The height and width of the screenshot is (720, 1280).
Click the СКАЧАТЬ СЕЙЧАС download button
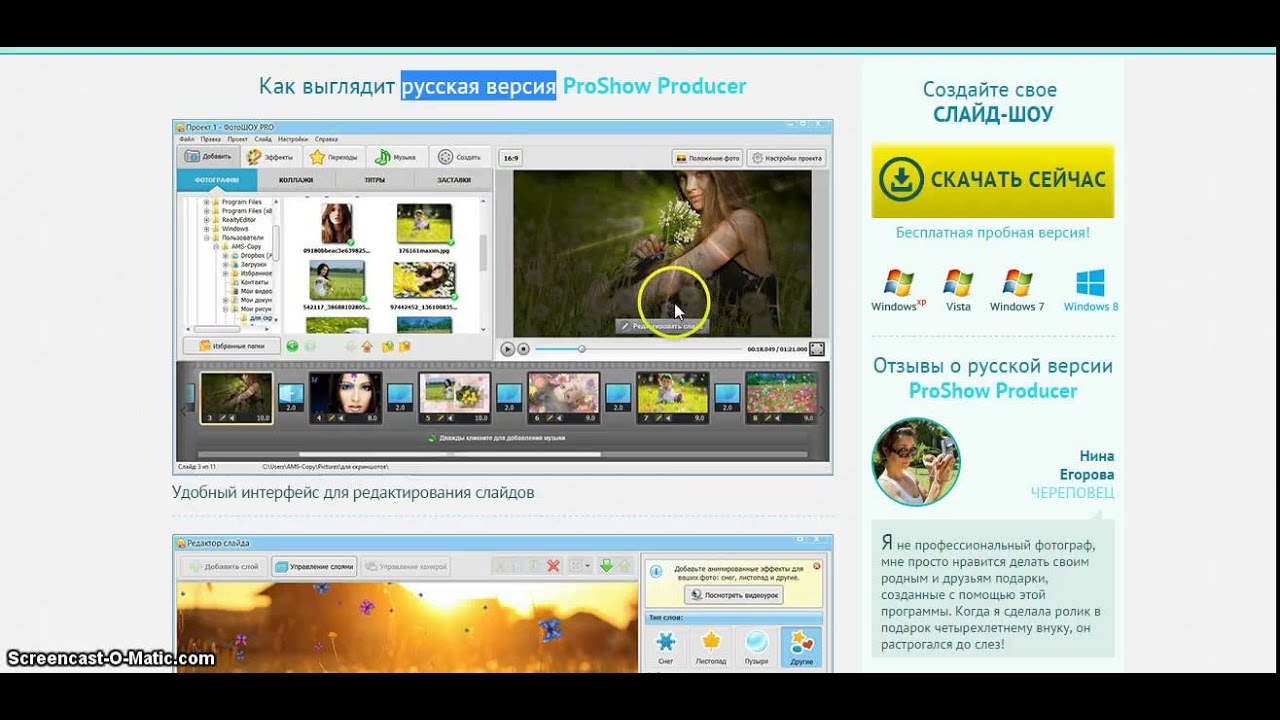pos(993,180)
